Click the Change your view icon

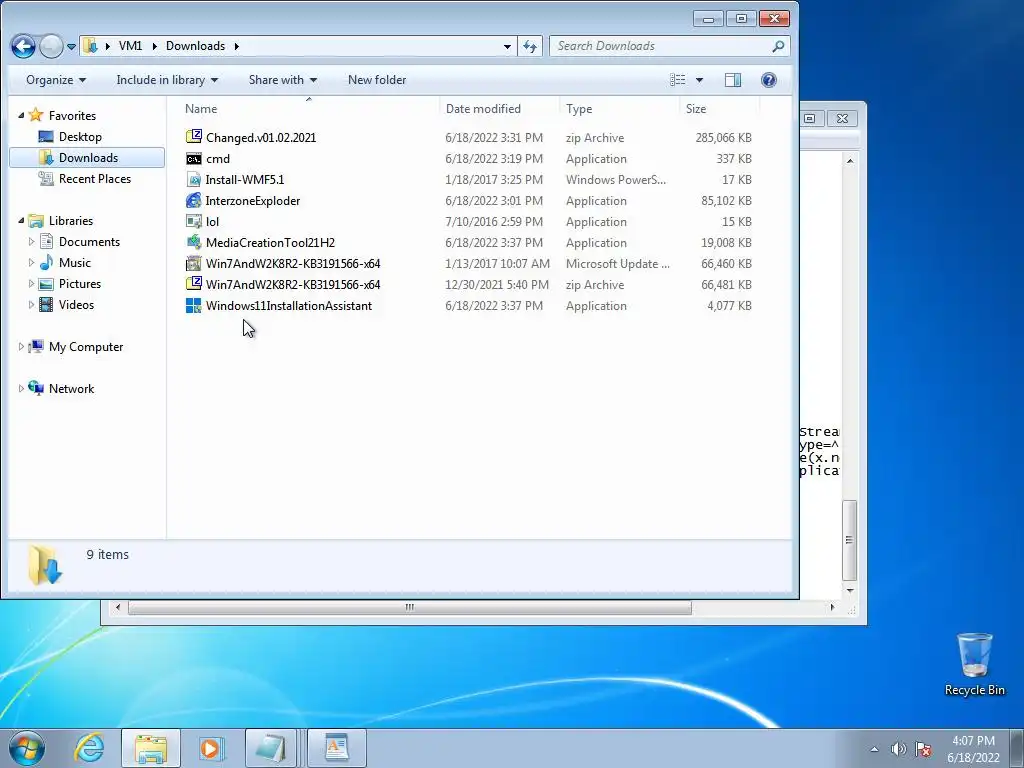point(678,80)
